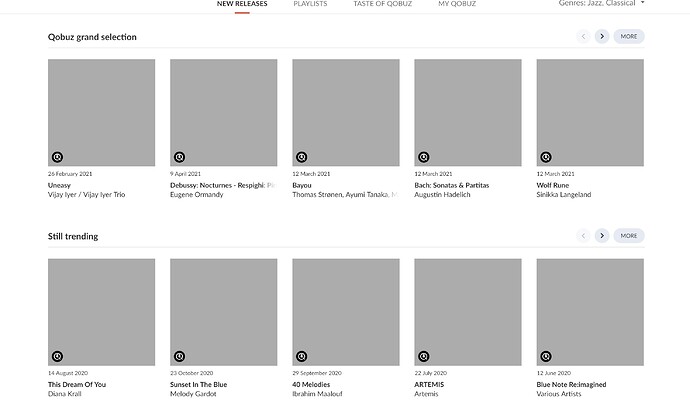The image size is (690, 407).
Task: Click the Qobuz grand selection heading
Action: (x=92, y=37)
